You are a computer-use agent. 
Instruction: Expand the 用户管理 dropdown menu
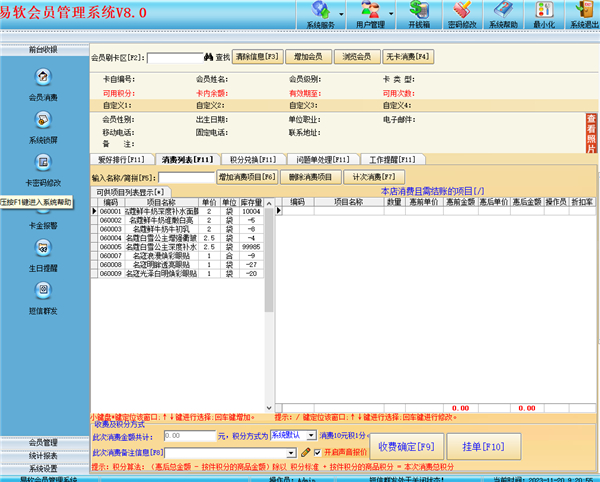(x=374, y=16)
